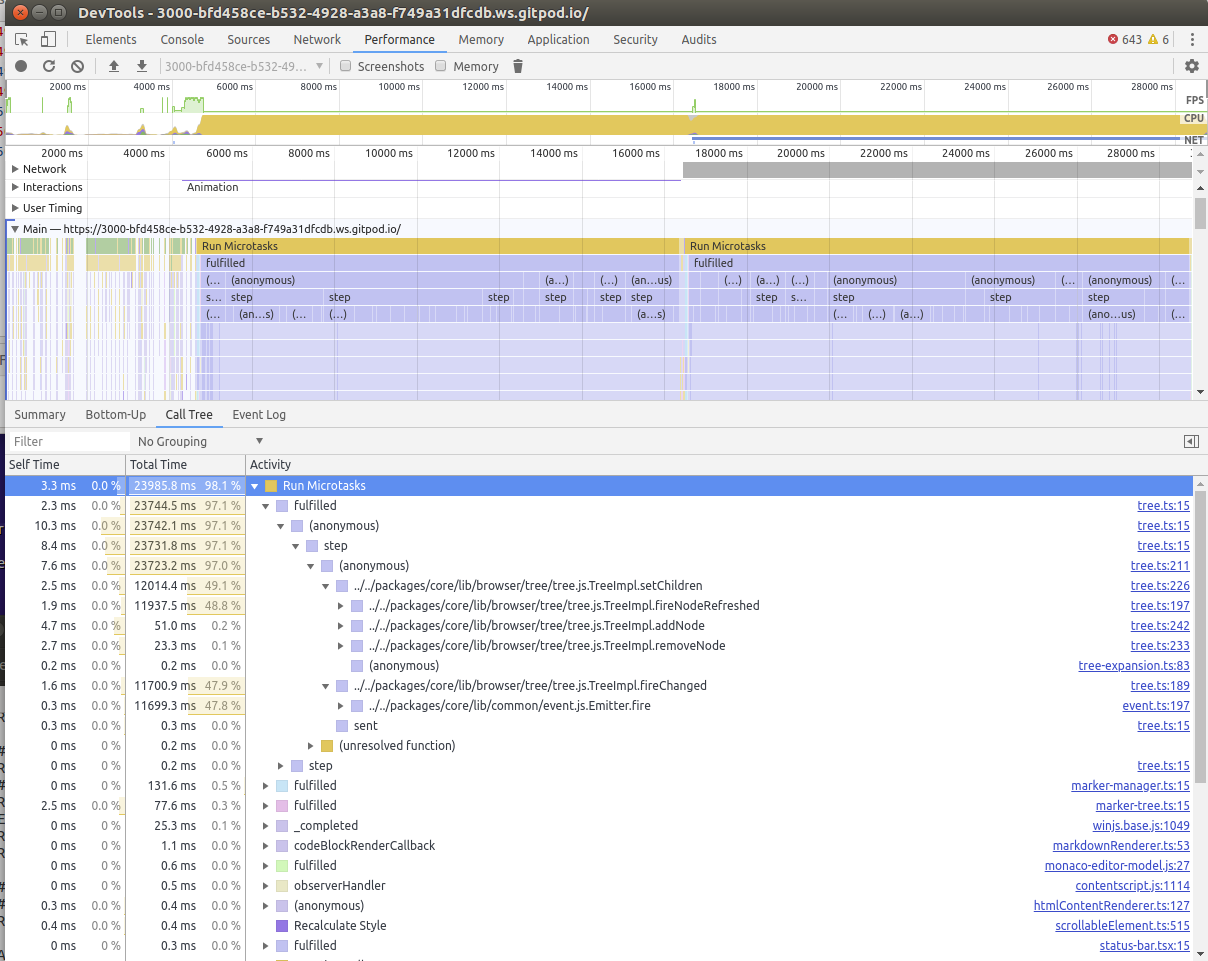Toggle the heaviest stack sidebar icon

pos(1191,441)
